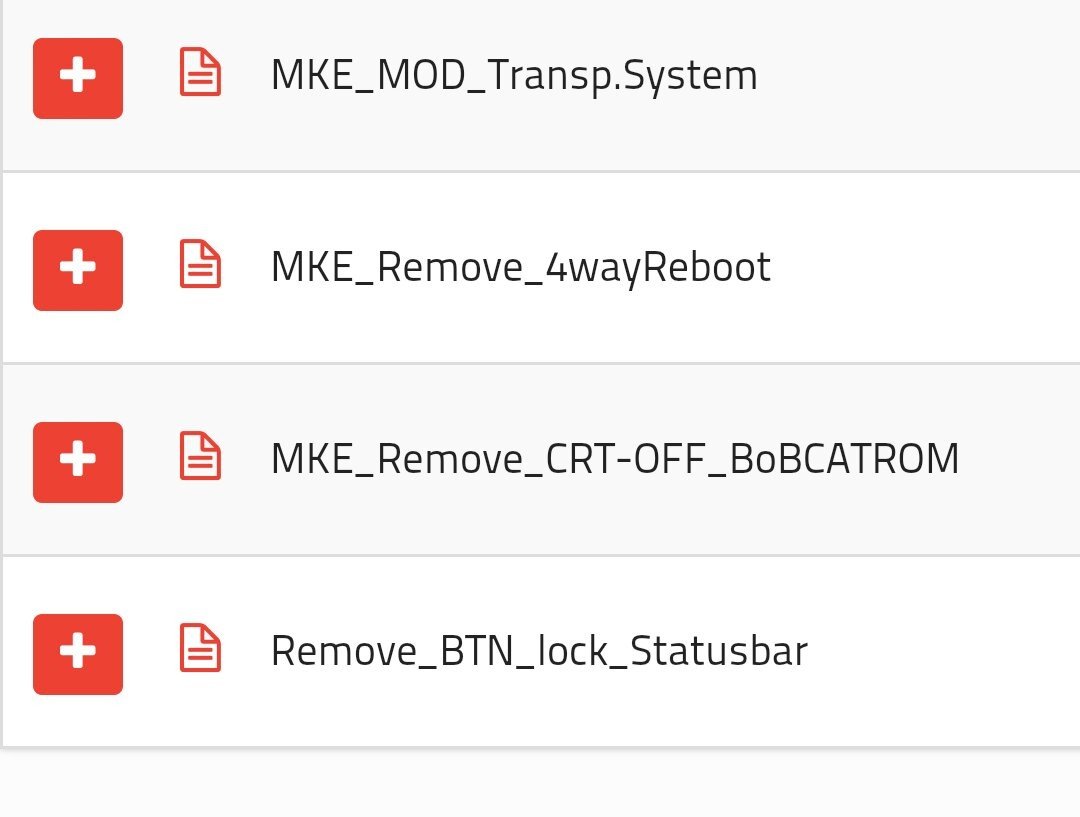1080x817 pixels.
Task: Click the file icon for MKE_Remove_CRT-OFF_BoBCATROM
Action: [x=200, y=455]
